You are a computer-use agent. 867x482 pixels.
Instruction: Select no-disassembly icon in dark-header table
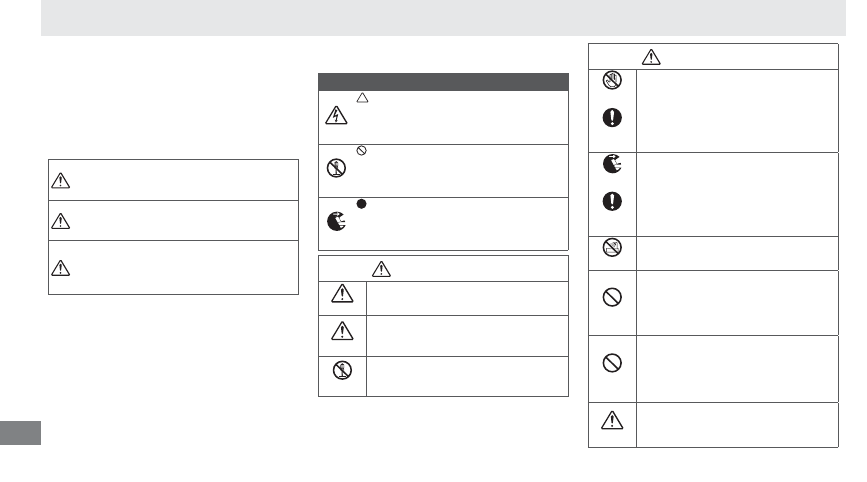point(336,168)
